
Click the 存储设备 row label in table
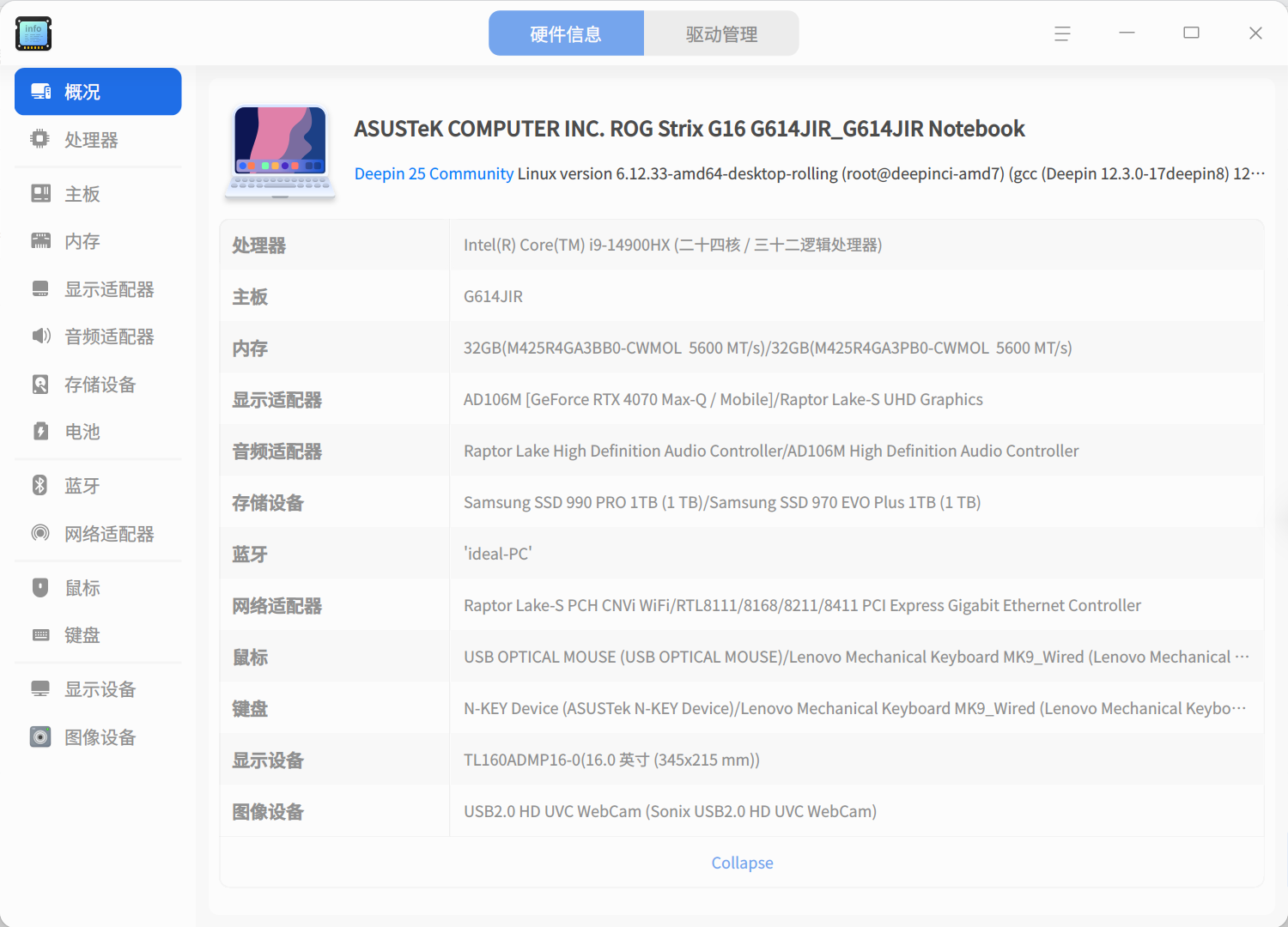click(268, 503)
